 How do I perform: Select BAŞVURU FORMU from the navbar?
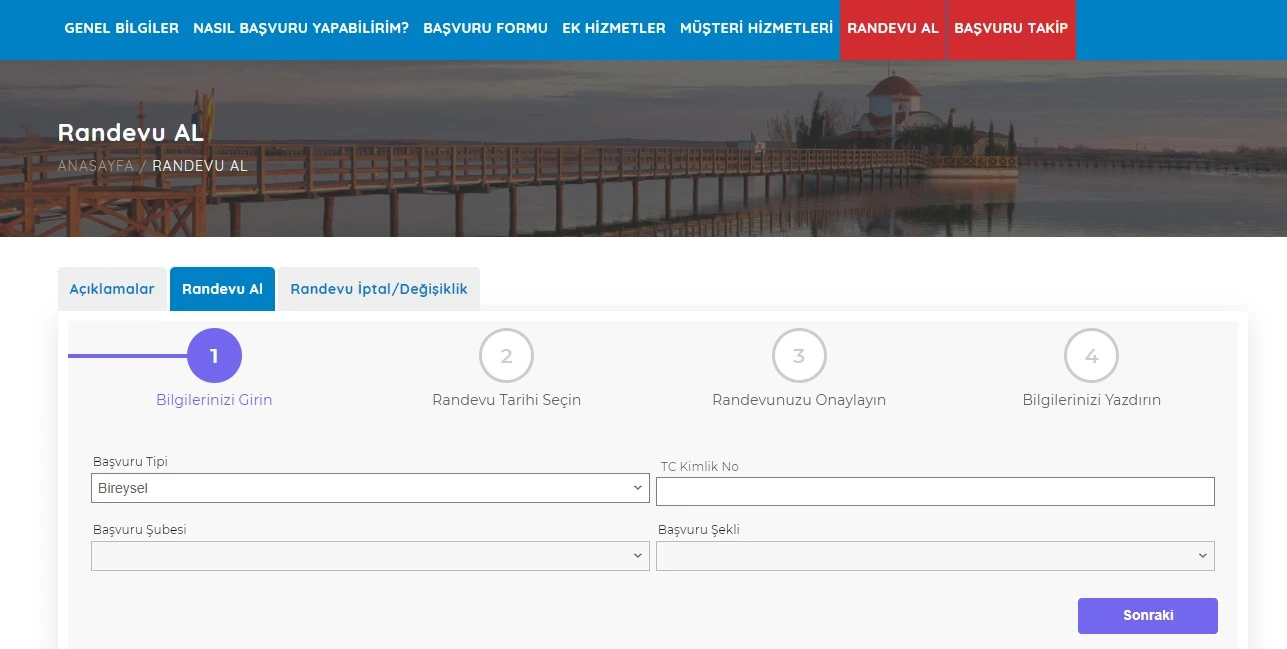tap(485, 28)
